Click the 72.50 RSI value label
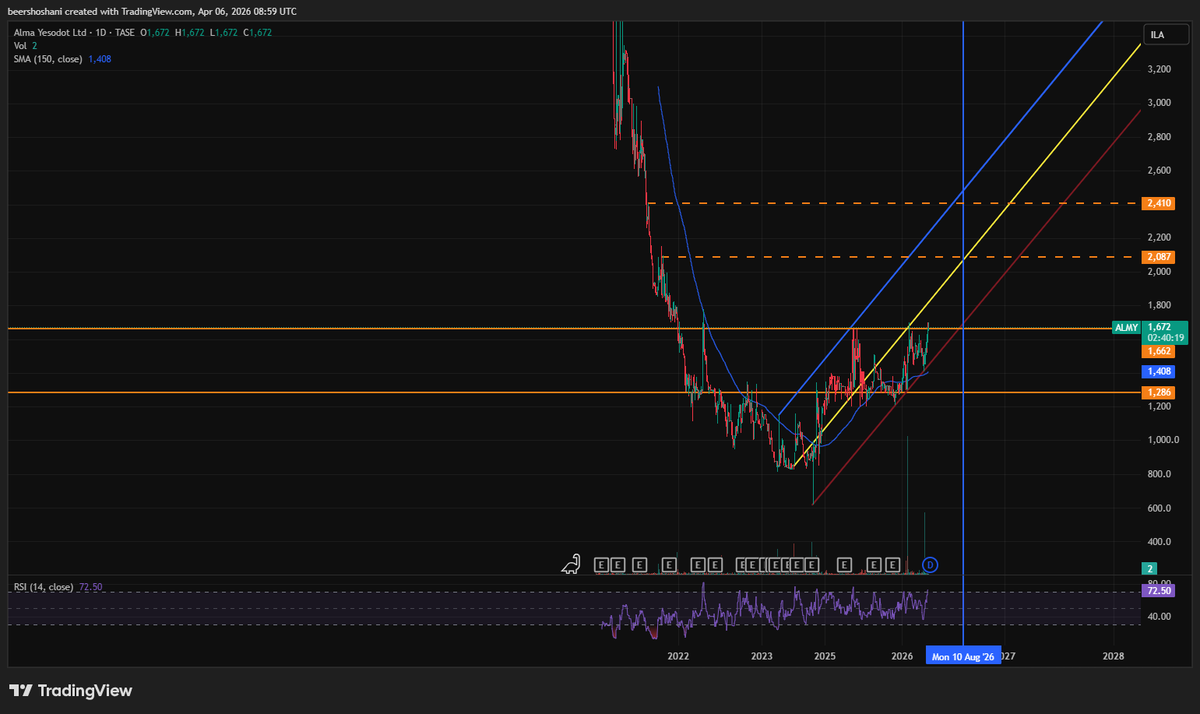The width and height of the screenshot is (1200, 714). (x=1159, y=591)
